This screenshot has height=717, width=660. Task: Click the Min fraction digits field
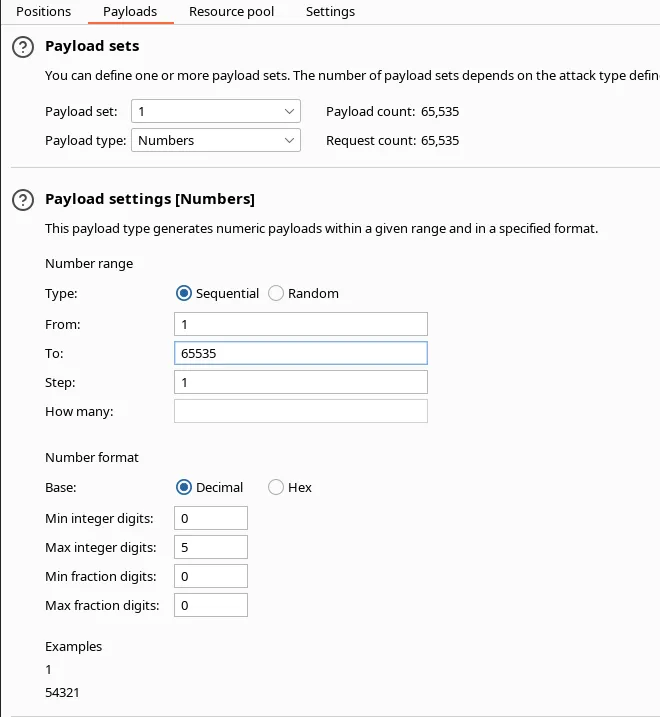[210, 576]
